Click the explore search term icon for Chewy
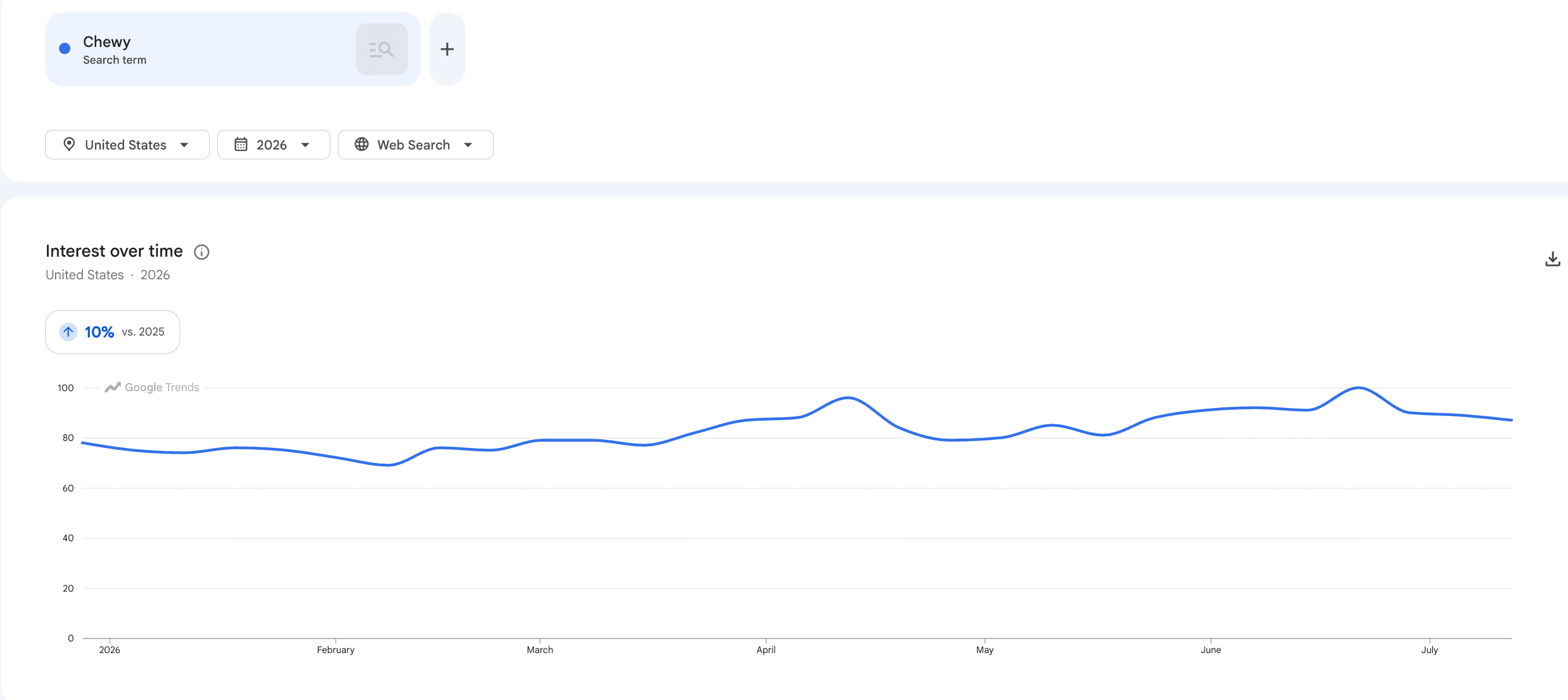This screenshot has width=1568, height=700. (382, 49)
